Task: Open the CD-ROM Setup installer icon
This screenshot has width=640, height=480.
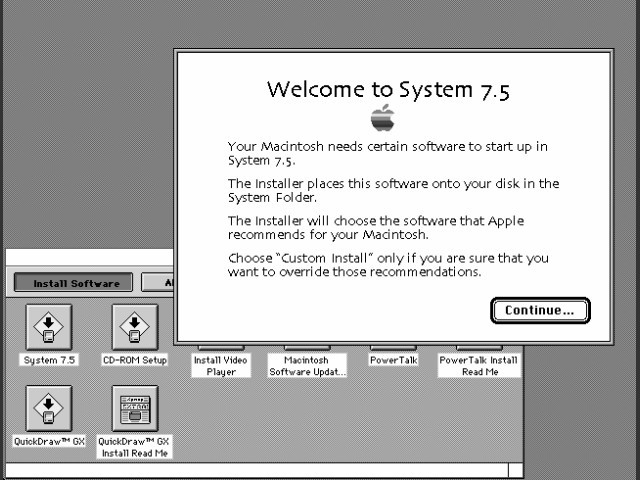Action: tap(135, 327)
